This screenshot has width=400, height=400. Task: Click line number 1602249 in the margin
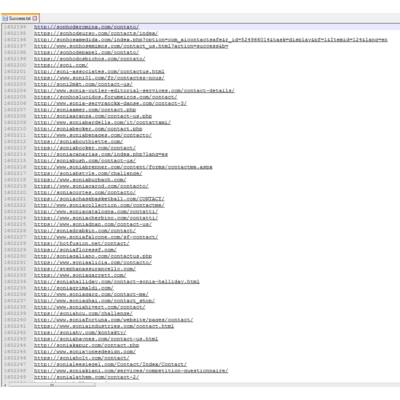coord(15,377)
